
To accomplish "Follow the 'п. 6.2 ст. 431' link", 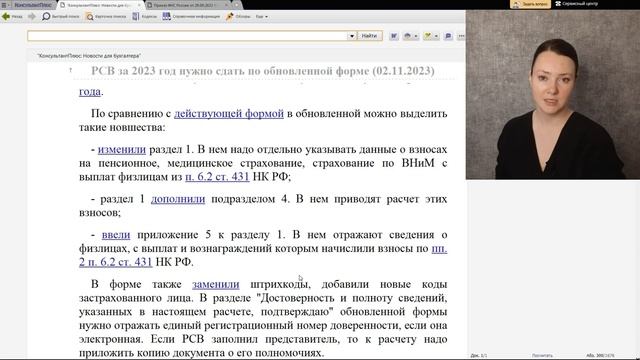I will [217, 177].
